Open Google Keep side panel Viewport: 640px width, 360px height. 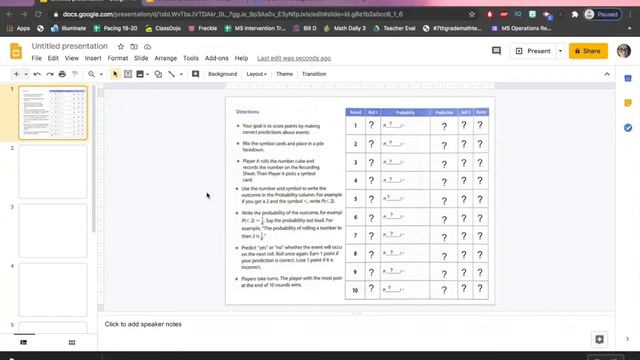tap(628, 103)
